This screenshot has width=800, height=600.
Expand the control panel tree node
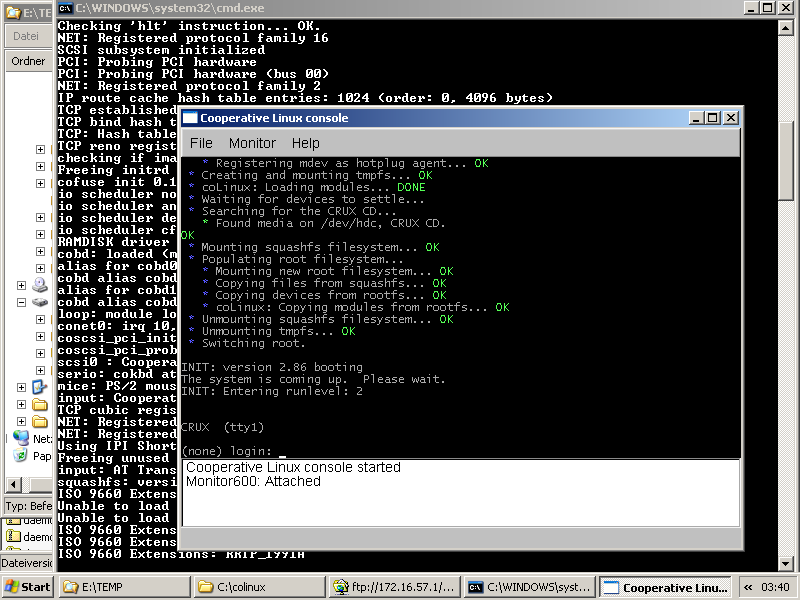tap(21, 387)
